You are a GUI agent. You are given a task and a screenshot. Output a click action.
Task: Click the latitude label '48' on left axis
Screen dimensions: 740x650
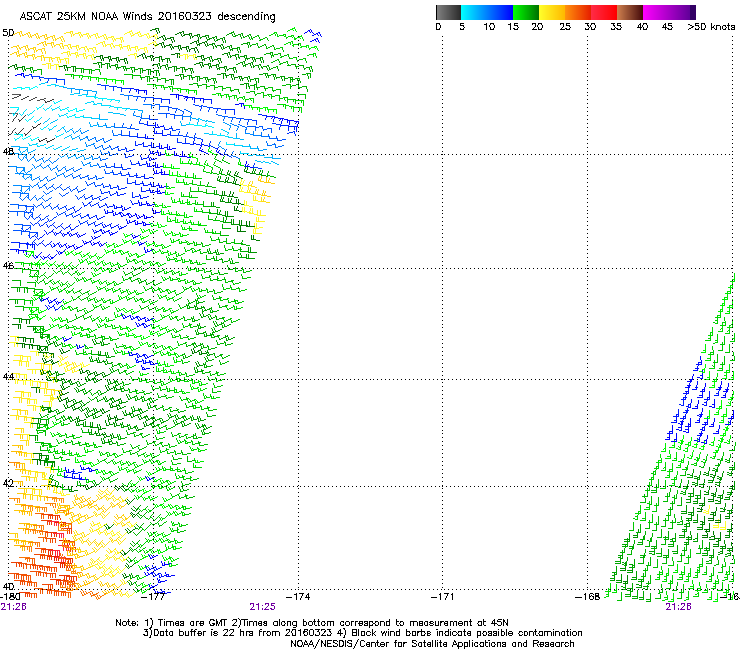pyautogui.click(x=8, y=152)
